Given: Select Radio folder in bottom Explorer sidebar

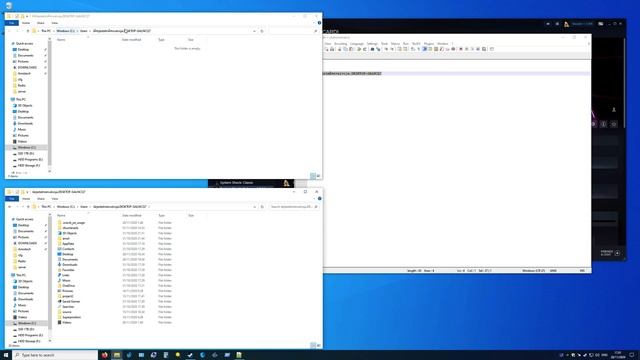Looking at the screenshot, I should click(x=22, y=261).
